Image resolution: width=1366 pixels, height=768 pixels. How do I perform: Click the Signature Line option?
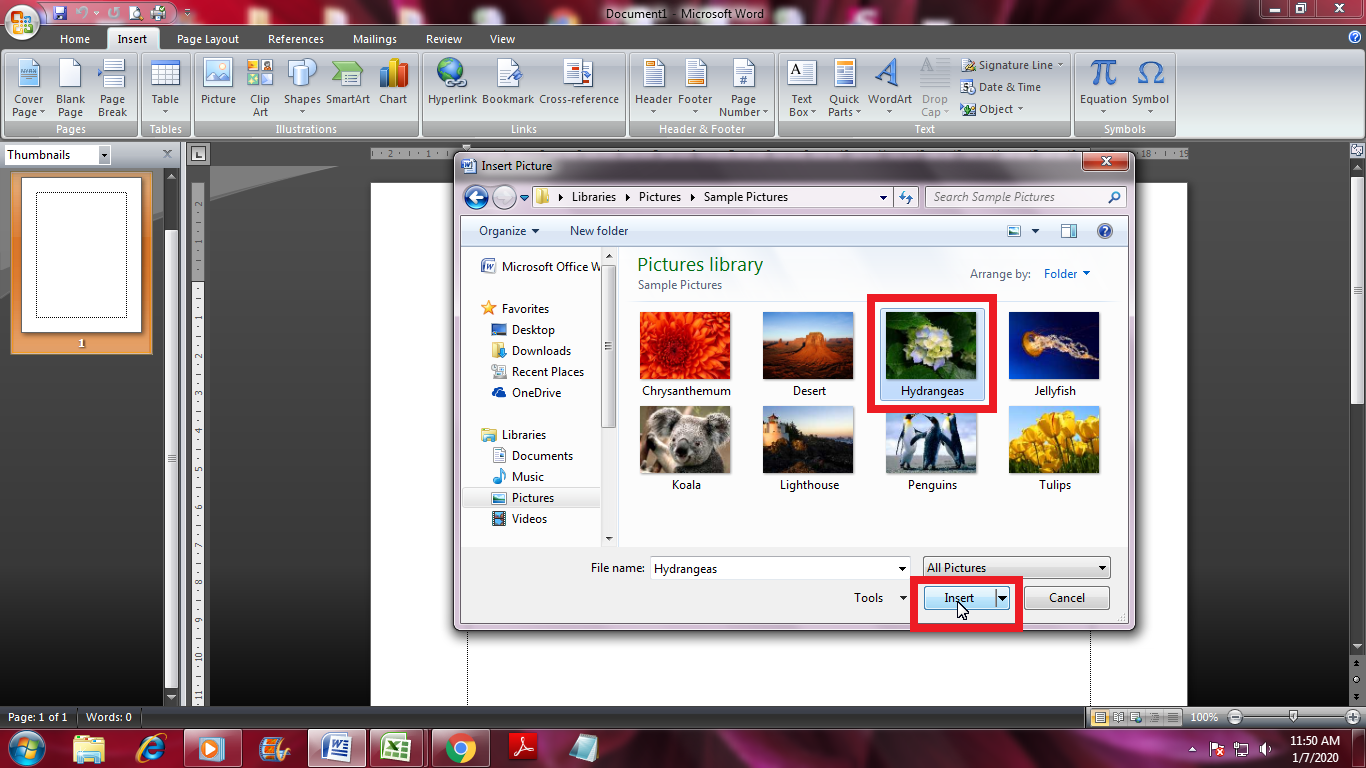(x=1013, y=65)
